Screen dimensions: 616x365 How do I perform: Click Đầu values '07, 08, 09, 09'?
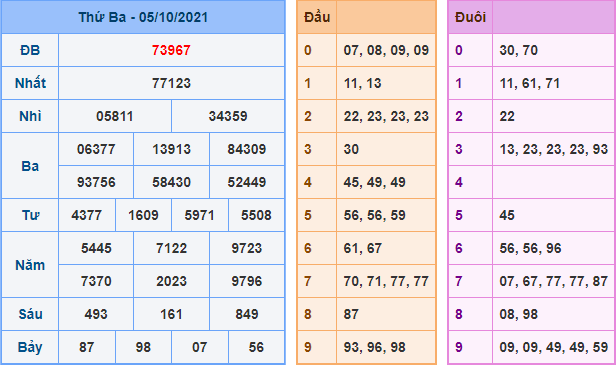(386, 50)
